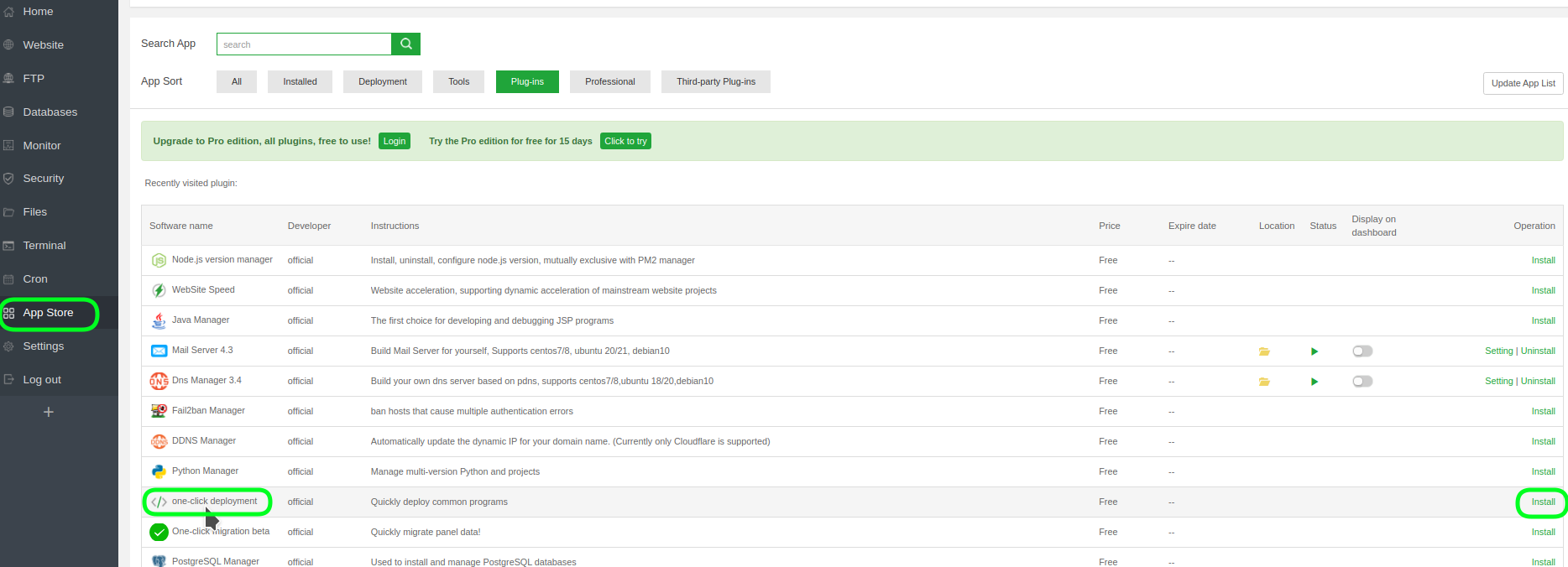The image size is (1568, 567).
Task: Click the WebSite Speed lightning icon
Action: tap(159, 290)
